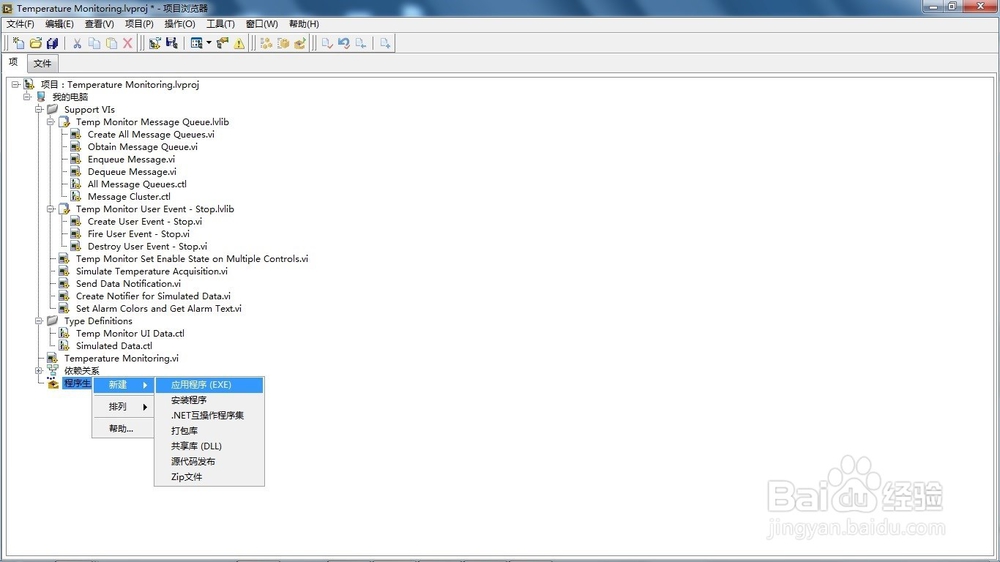This screenshot has width=1000, height=562.
Task: Click the document with left arrow icon
Action: [360, 43]
